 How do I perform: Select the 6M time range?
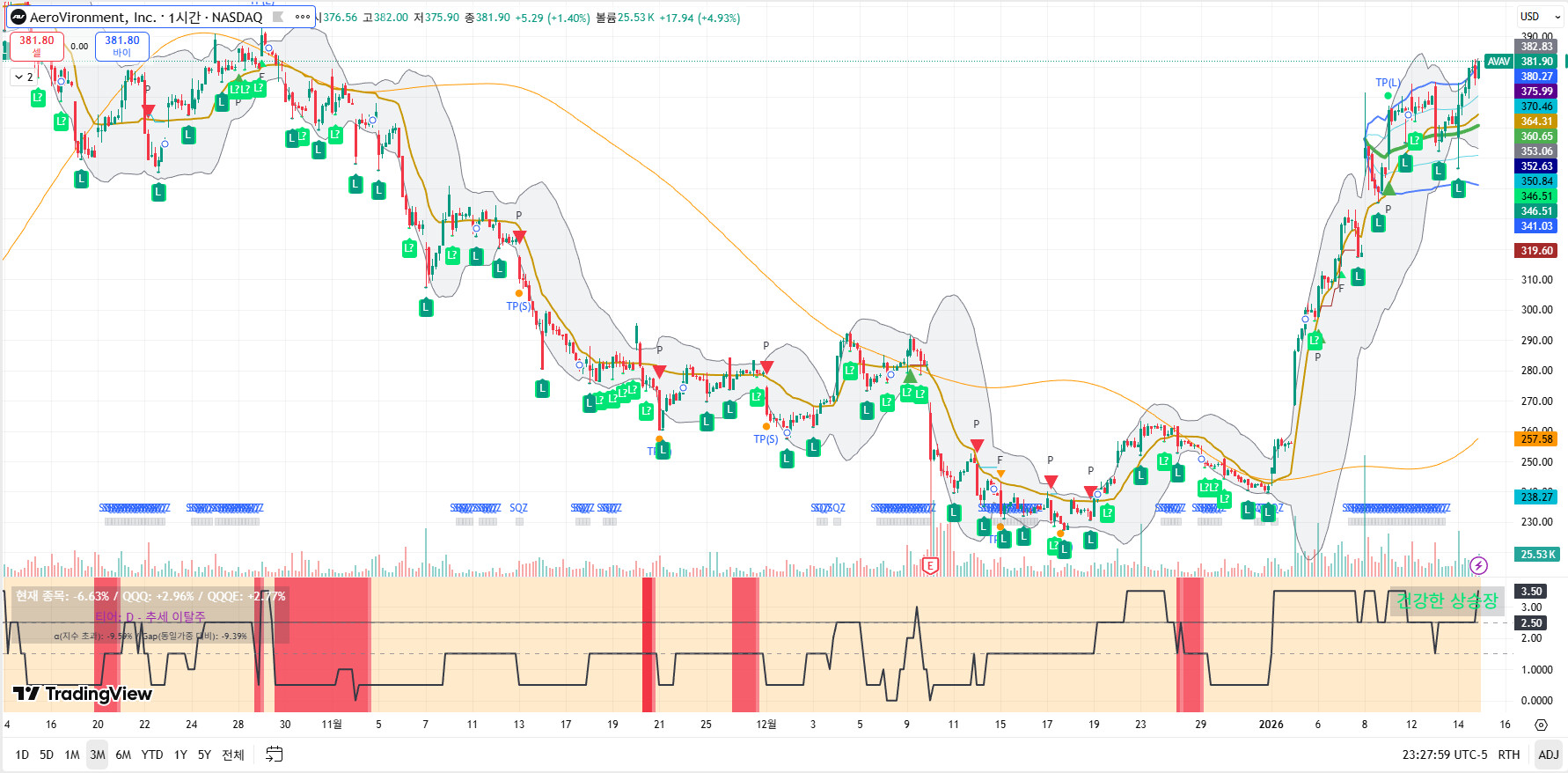(123, 755)
